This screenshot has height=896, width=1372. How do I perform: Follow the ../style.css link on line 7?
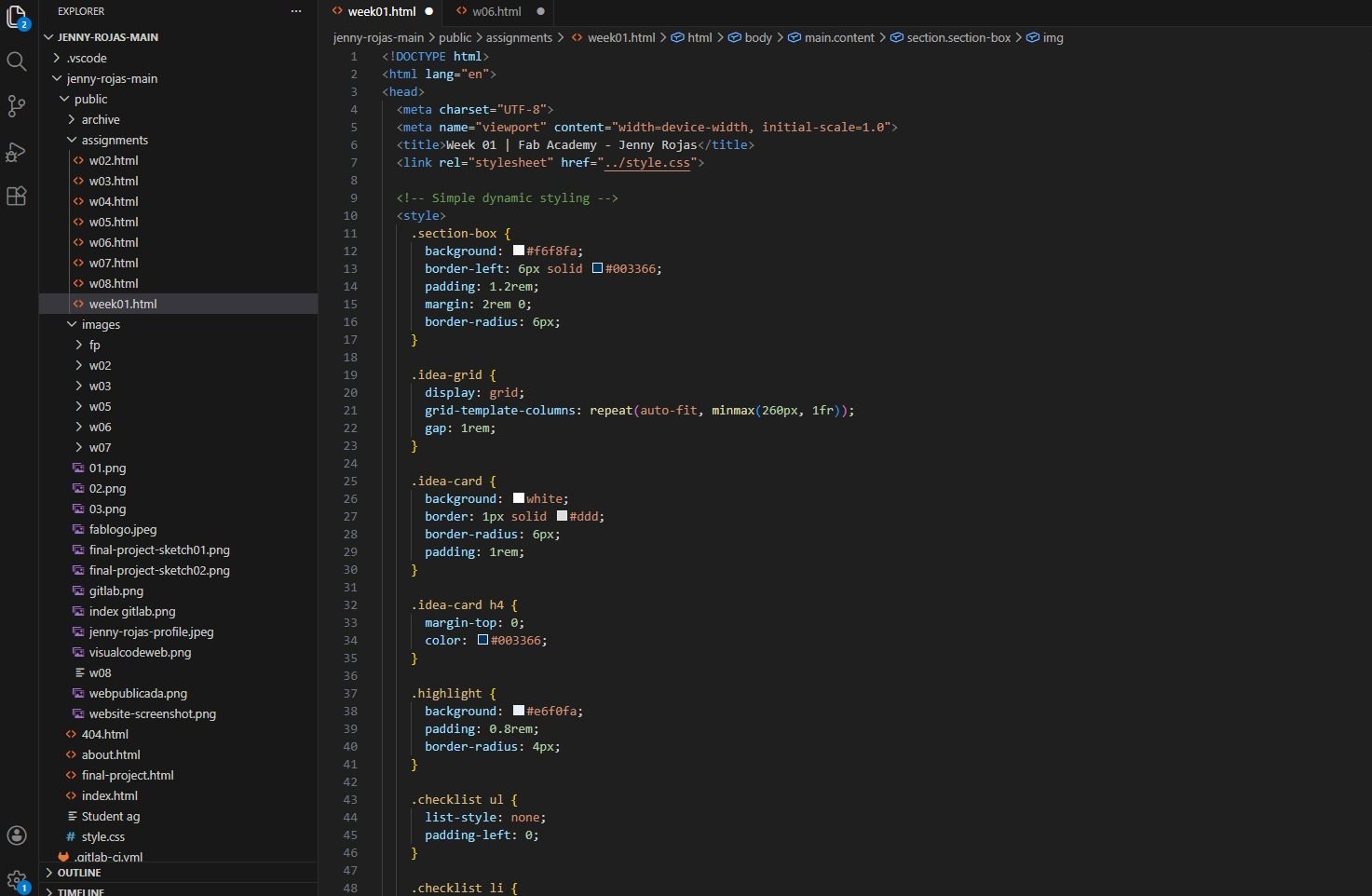[x=647, y=162]
